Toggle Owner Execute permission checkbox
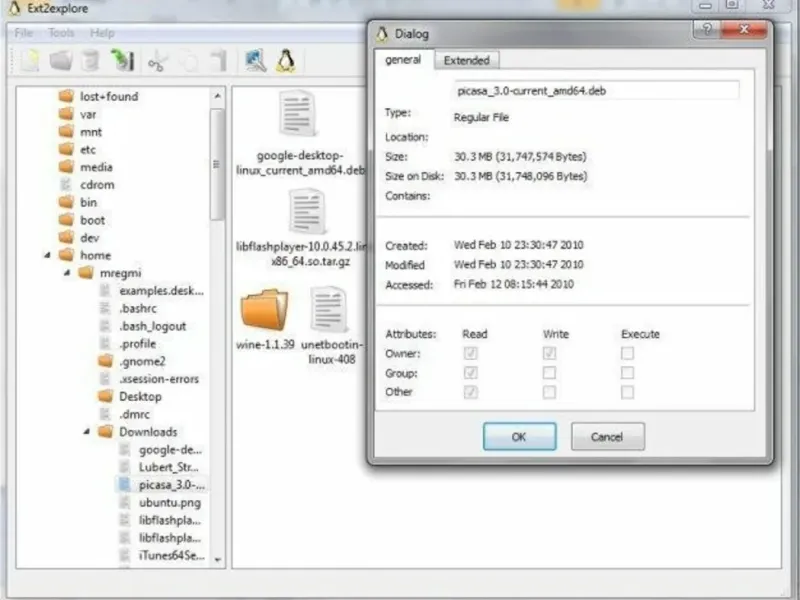 coord(627,353)
